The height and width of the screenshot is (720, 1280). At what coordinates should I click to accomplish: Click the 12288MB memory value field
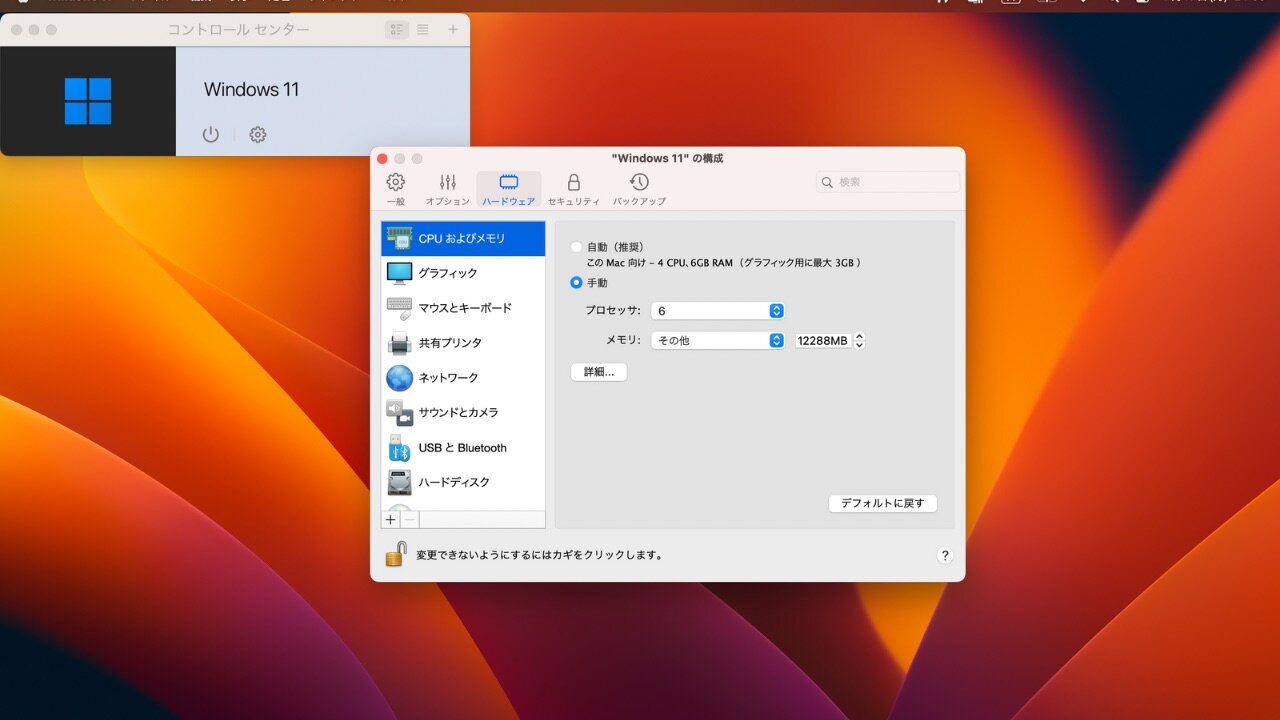click(x=822, y=341)
